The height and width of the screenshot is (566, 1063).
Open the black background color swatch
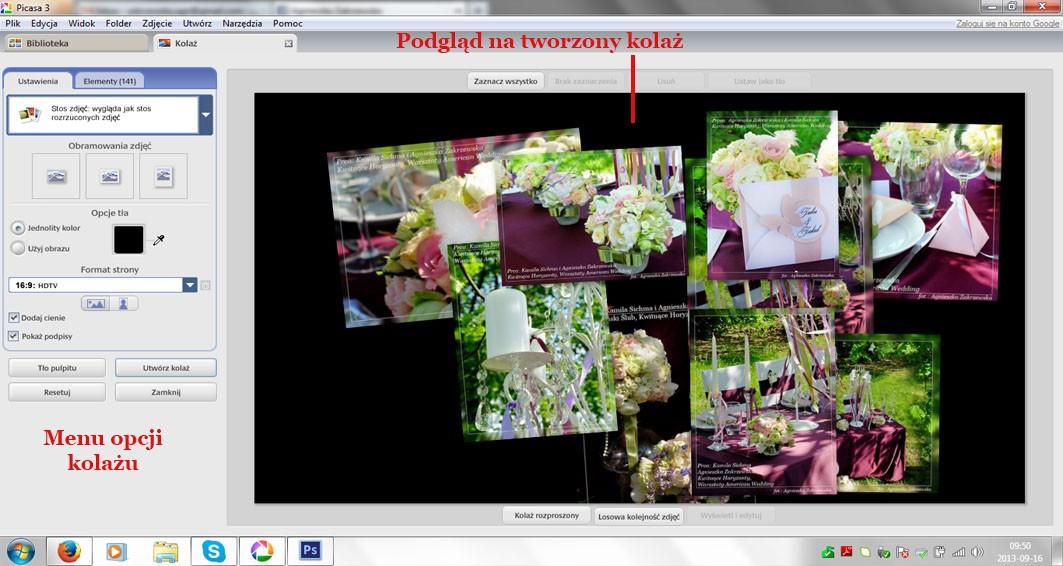[x=128, y=239]
